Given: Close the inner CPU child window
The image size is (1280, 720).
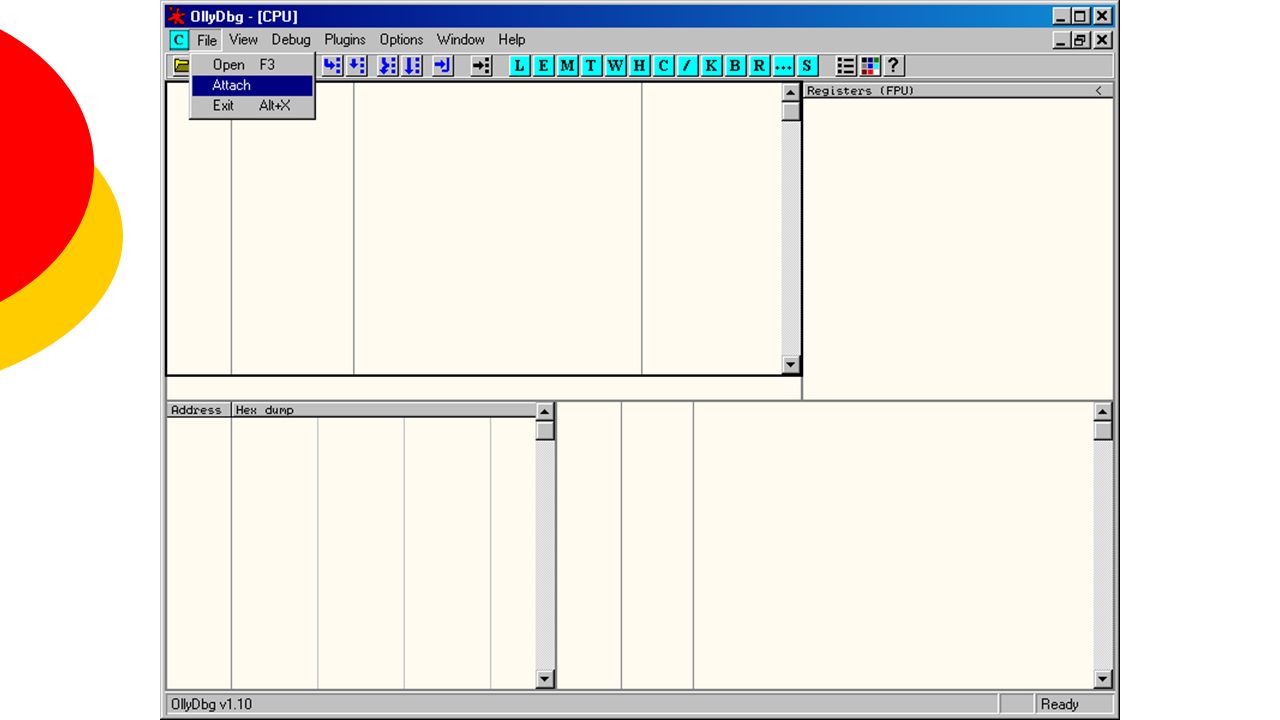Looking at the screenshot, I should (1102, 40).
